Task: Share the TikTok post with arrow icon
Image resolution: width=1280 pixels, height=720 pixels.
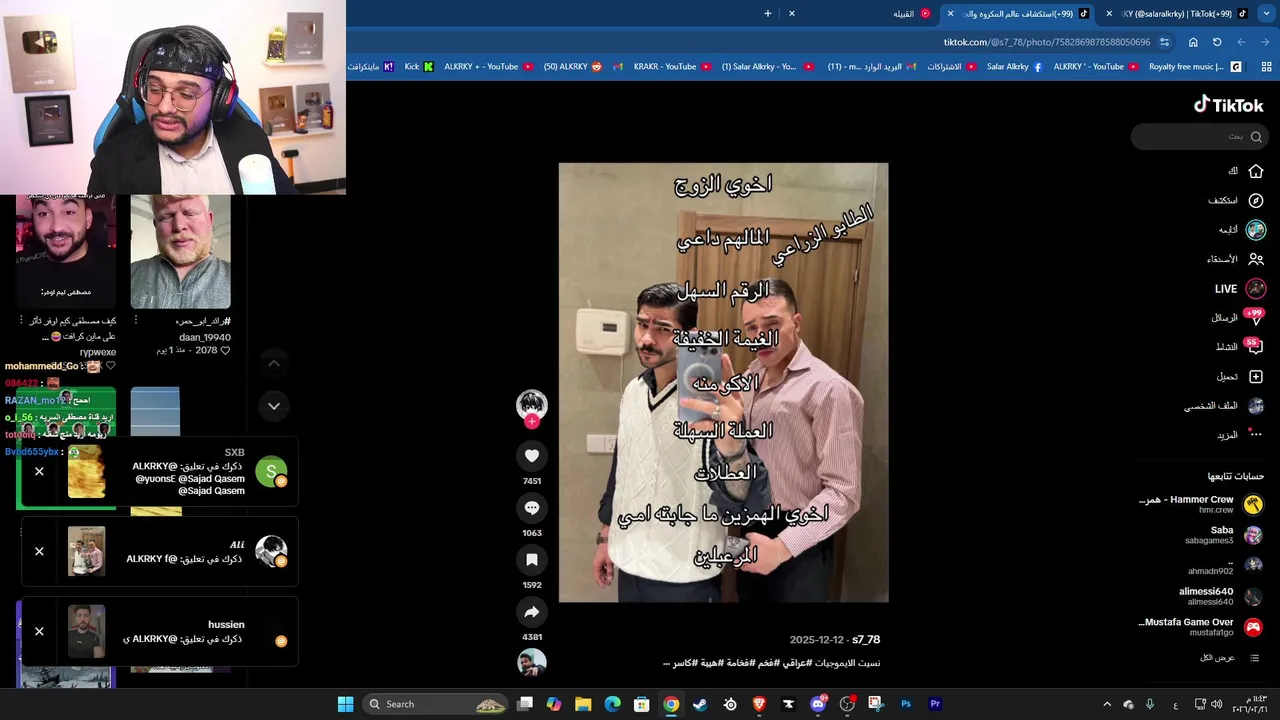Action: click(x=532, y=612)
